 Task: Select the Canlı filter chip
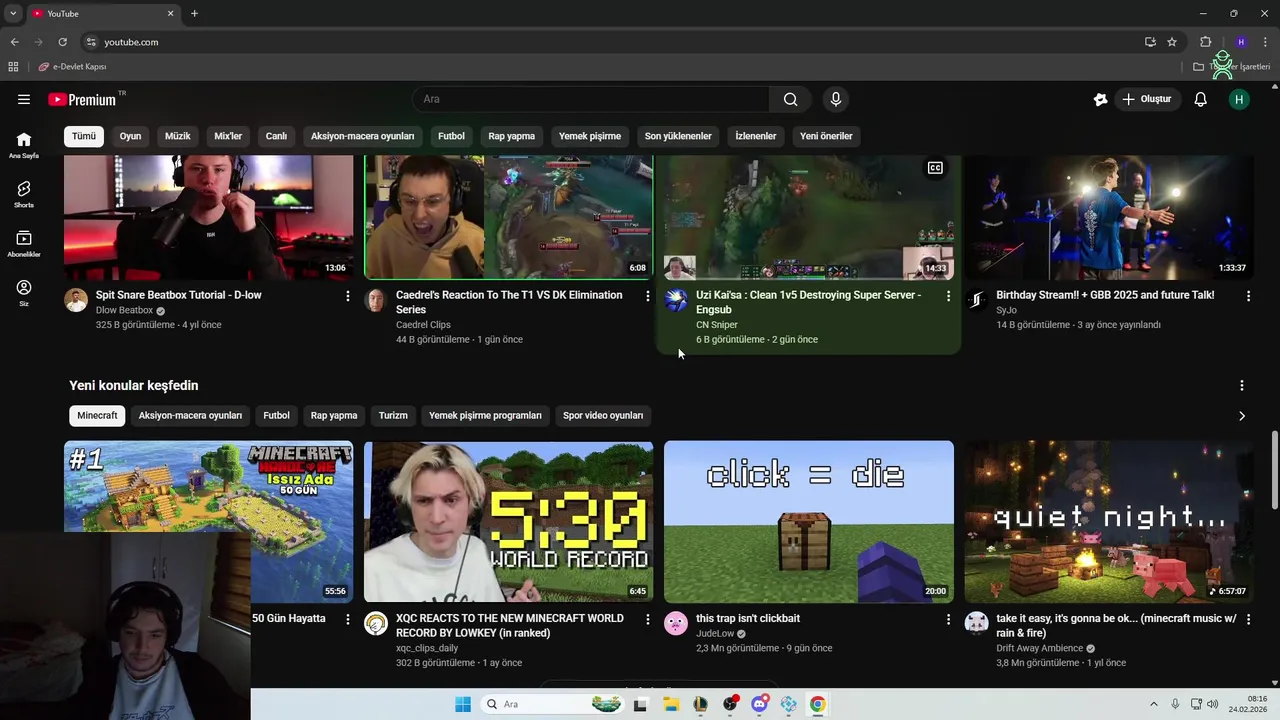(x=276, y=136)
